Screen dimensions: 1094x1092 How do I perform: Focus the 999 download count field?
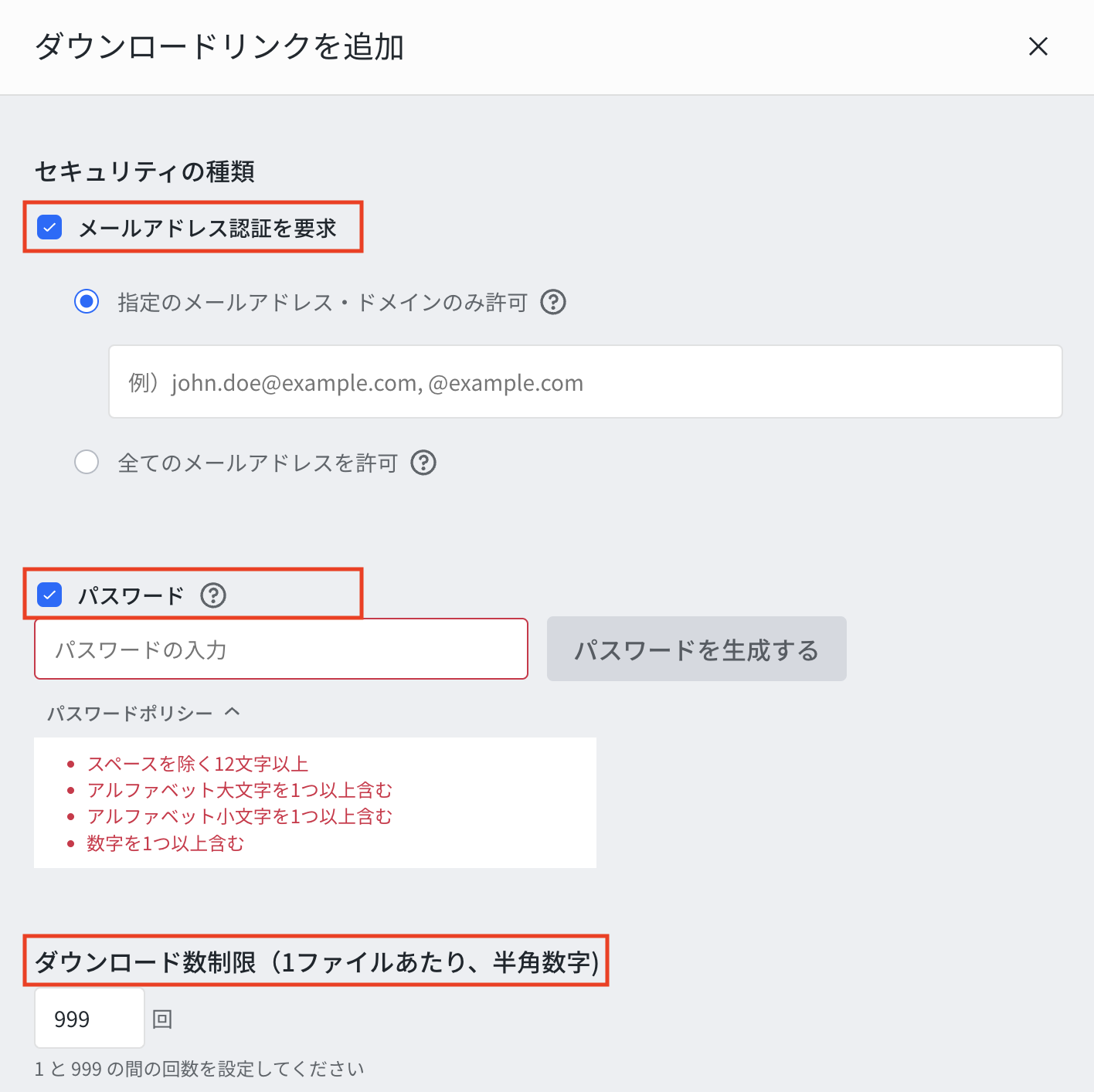click(x=90, y=1018)
